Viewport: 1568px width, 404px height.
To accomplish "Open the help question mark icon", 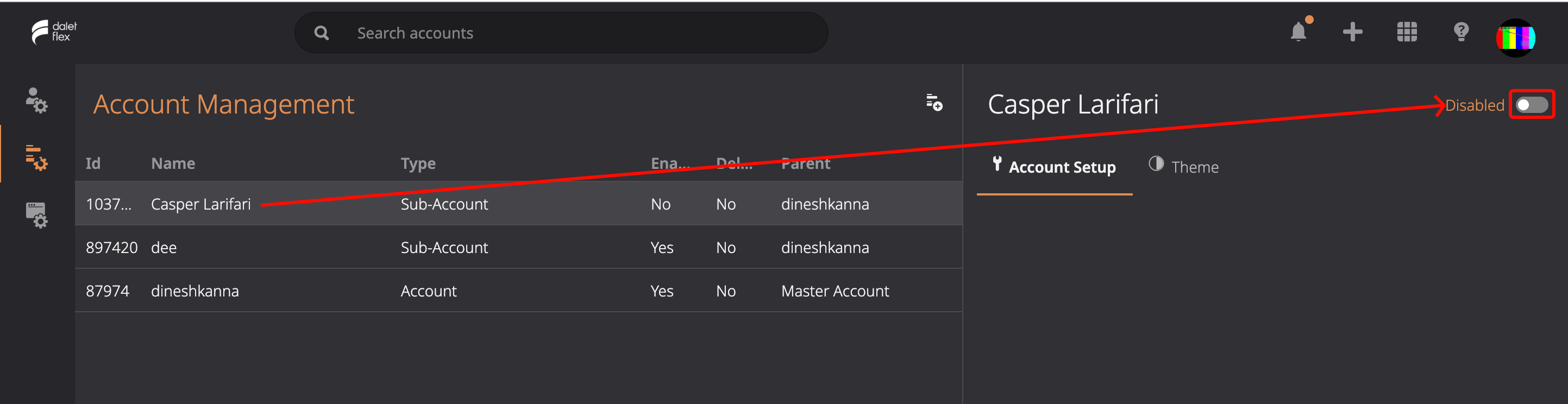I will tap(1461, 31).
